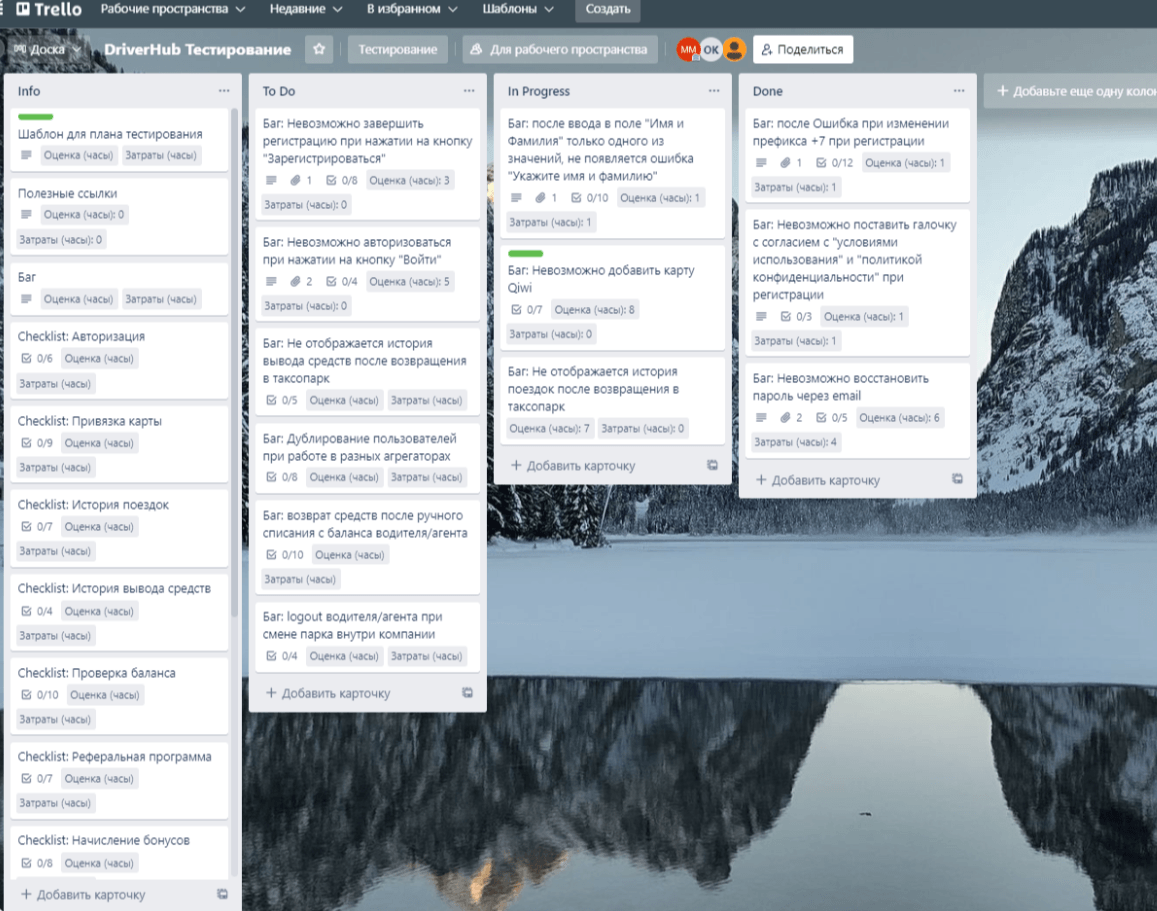Create card from template in To Do list
Screen dimensions: 1157x911
coord(467,693)
